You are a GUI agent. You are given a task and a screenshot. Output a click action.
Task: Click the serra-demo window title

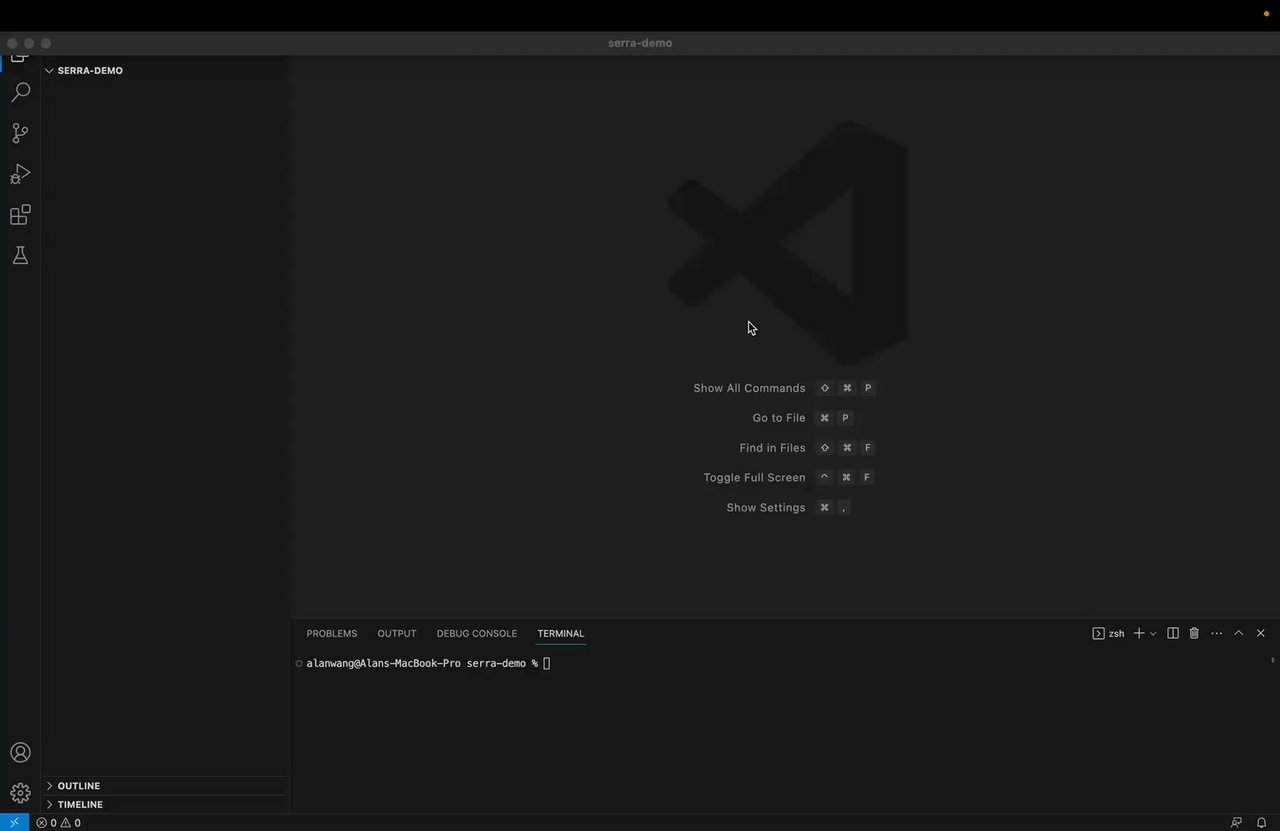tap(640, 43)
